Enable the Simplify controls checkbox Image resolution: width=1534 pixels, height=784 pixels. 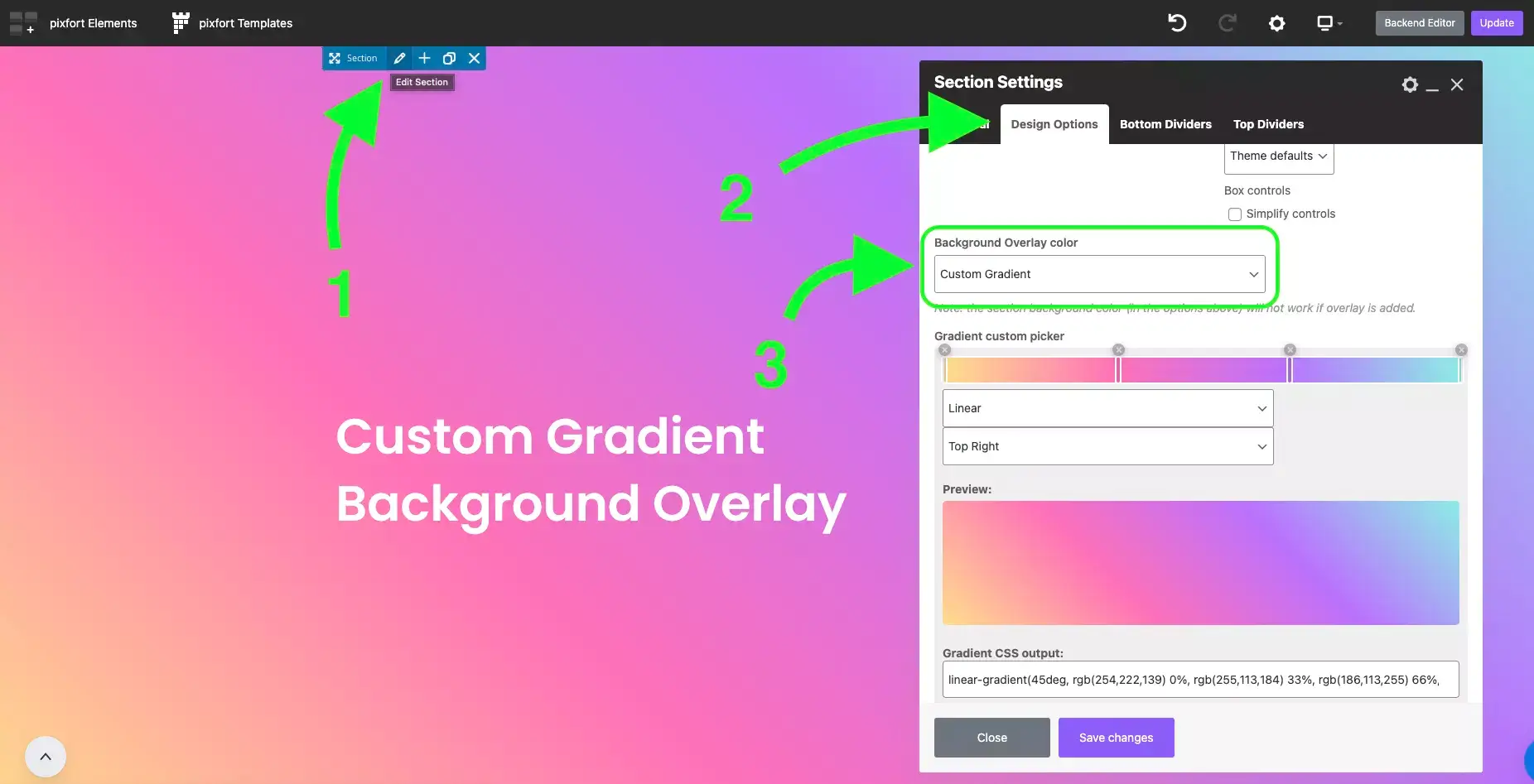pyautogui.click(x=1235, y=214)
